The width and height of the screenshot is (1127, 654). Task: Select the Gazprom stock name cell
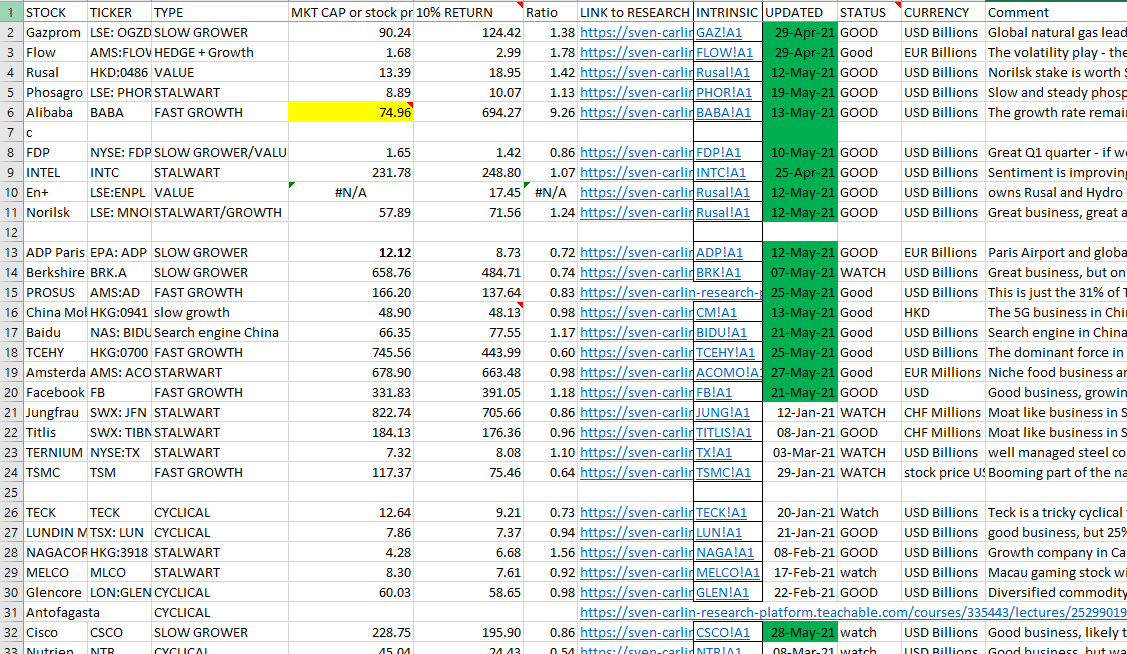coord(55,32)
